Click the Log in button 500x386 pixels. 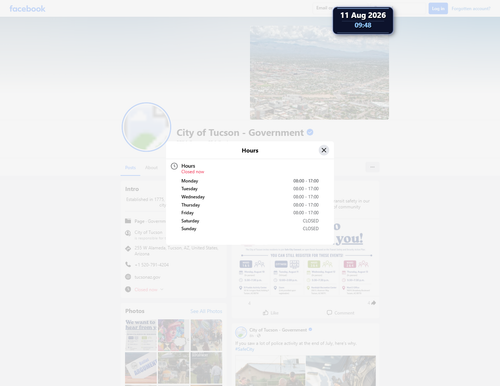pyautogui.click(x=438, y=8)
